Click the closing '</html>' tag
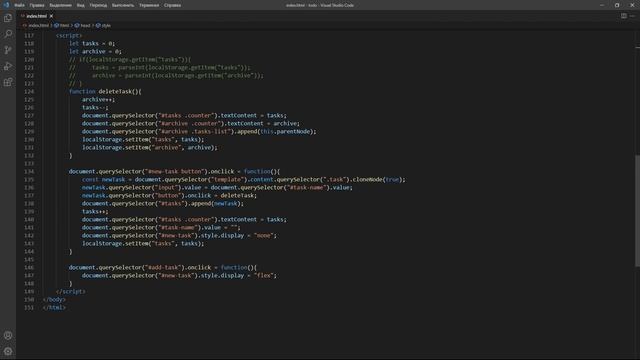Image resolution: width=640 pixels, height=360 pixels. (54, 308)
